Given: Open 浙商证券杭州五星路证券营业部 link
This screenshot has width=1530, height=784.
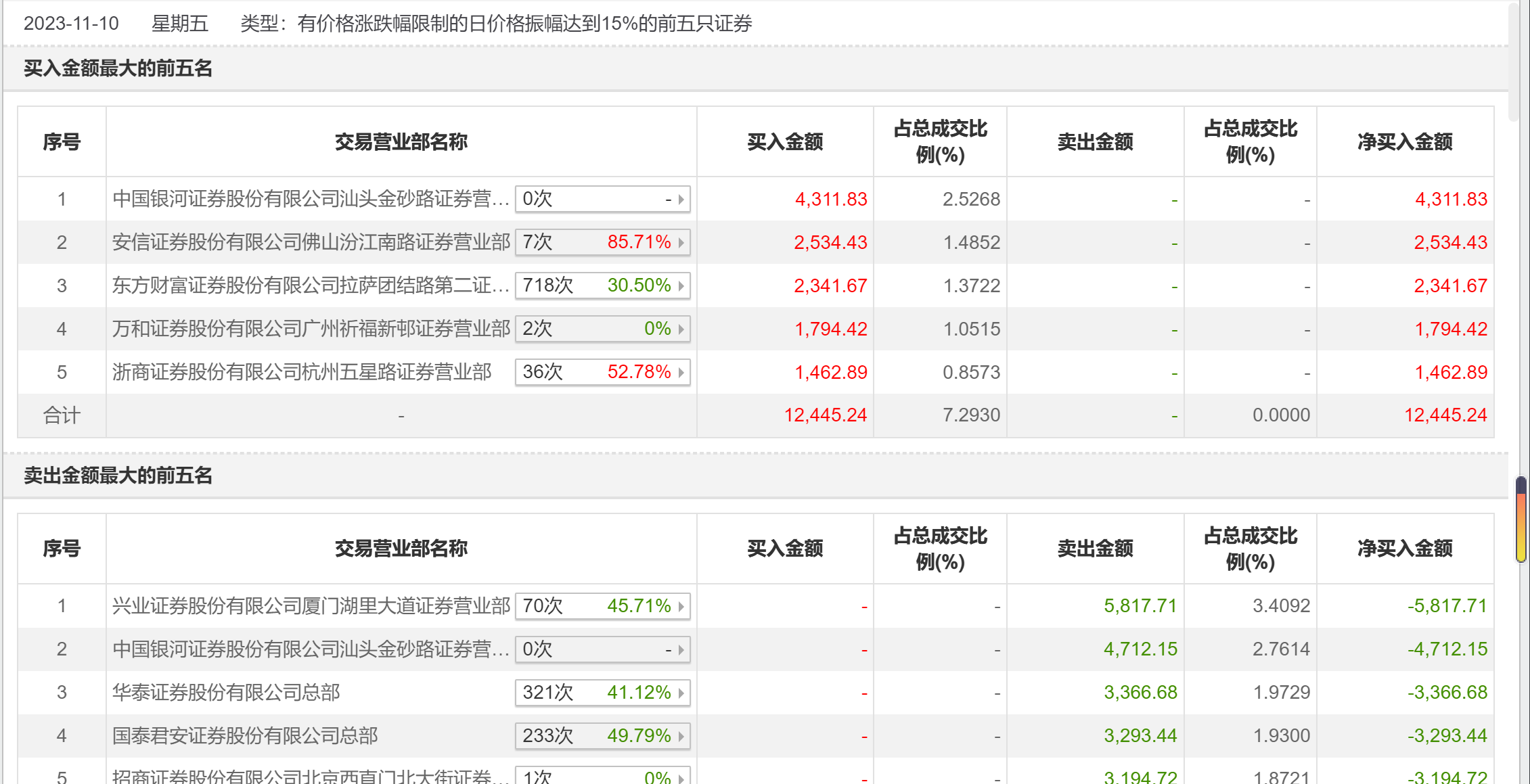Looking at the screenshot, I should pos(302,372).
